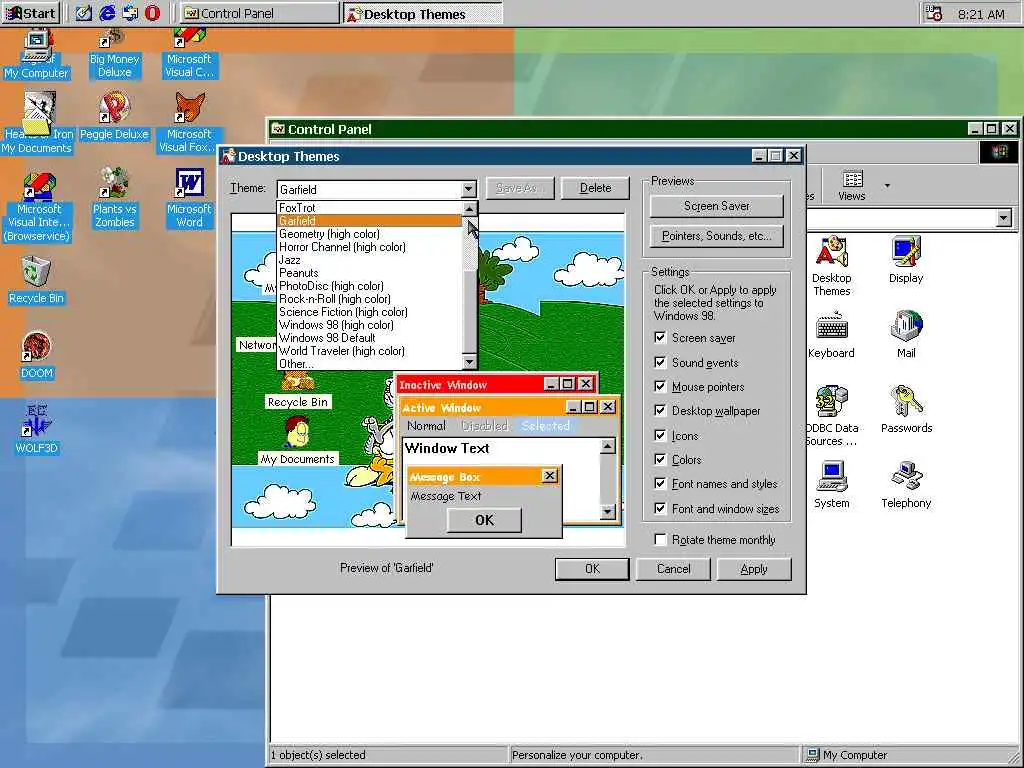Choose FoxTrot from the theme list

pos(369,208)
